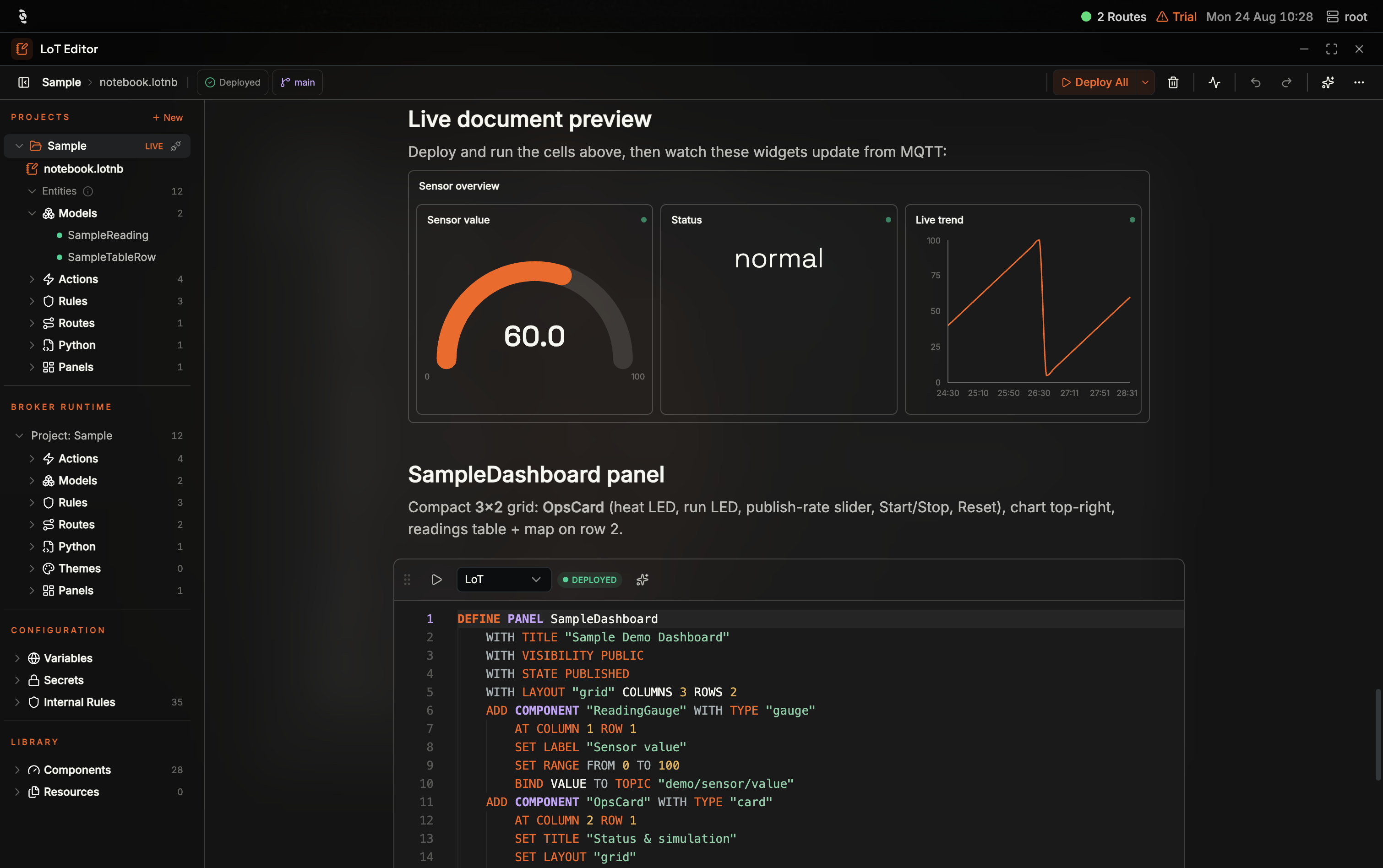Click the main branch button
The height and width of the screenshot is (868, 1383).
[297, 82]
